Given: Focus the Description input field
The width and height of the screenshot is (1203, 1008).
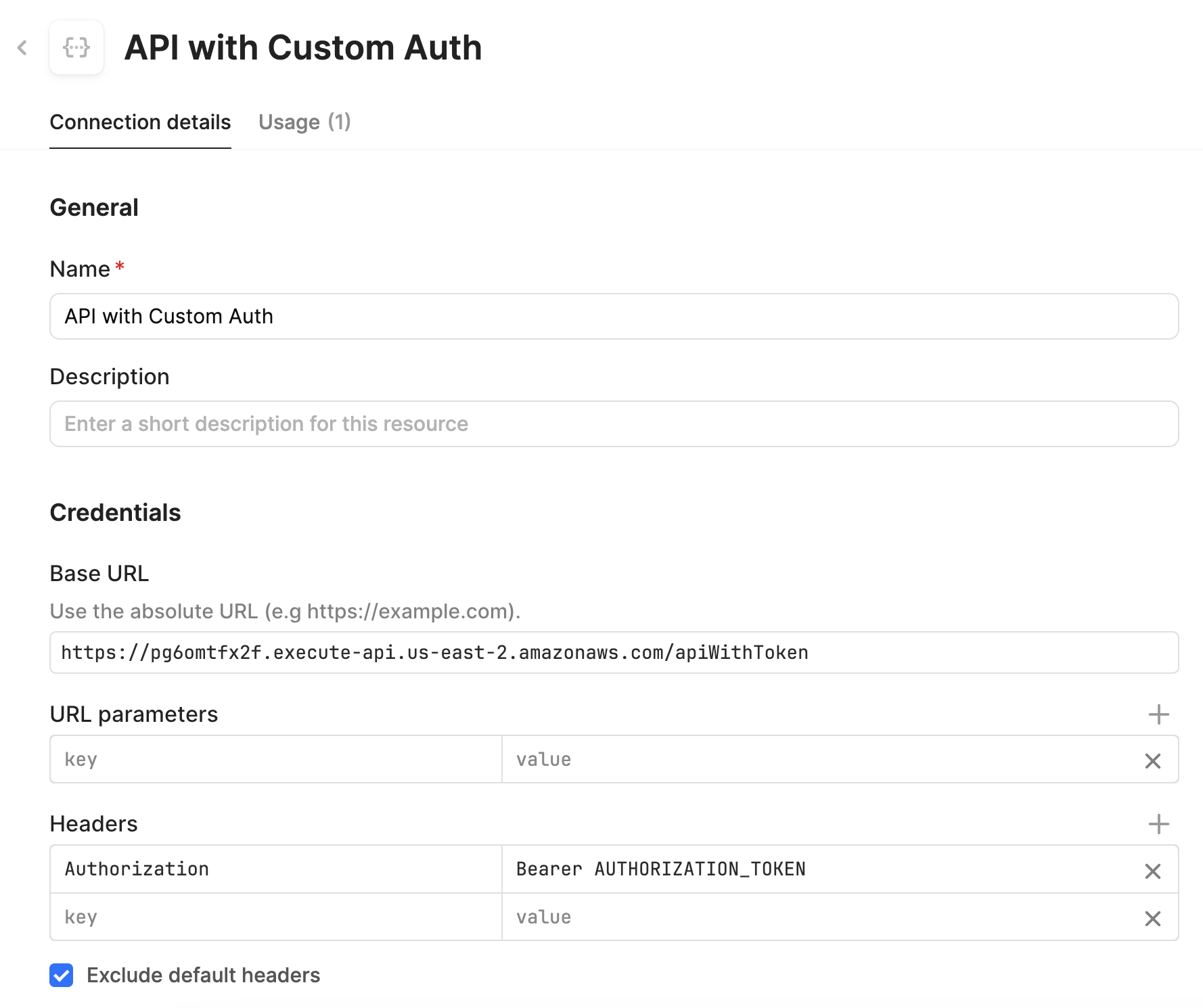Looking at the screenshot, I should (x=614, y=424).
